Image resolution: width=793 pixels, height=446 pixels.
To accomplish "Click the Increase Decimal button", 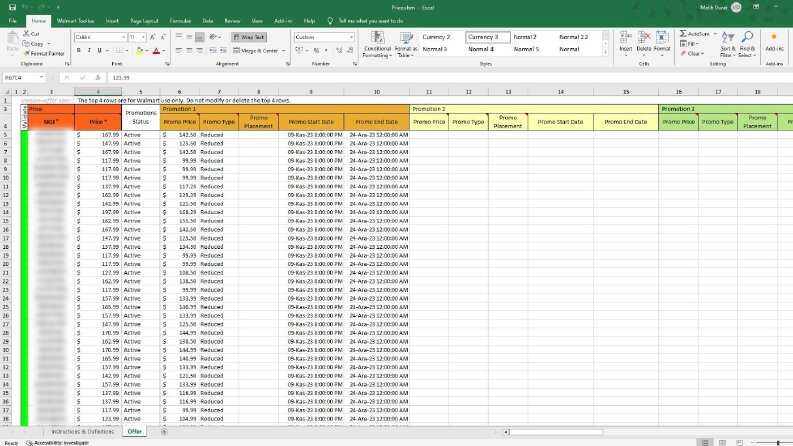I will (339, 51).
